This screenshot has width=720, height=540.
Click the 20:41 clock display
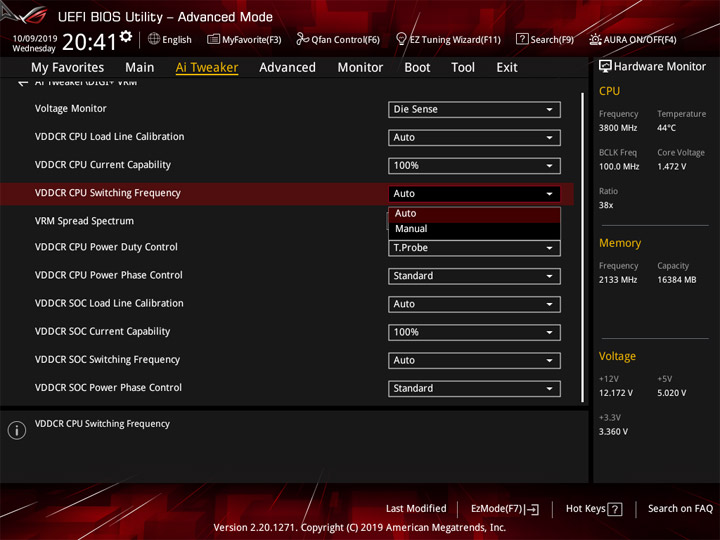tap(90, 42)
